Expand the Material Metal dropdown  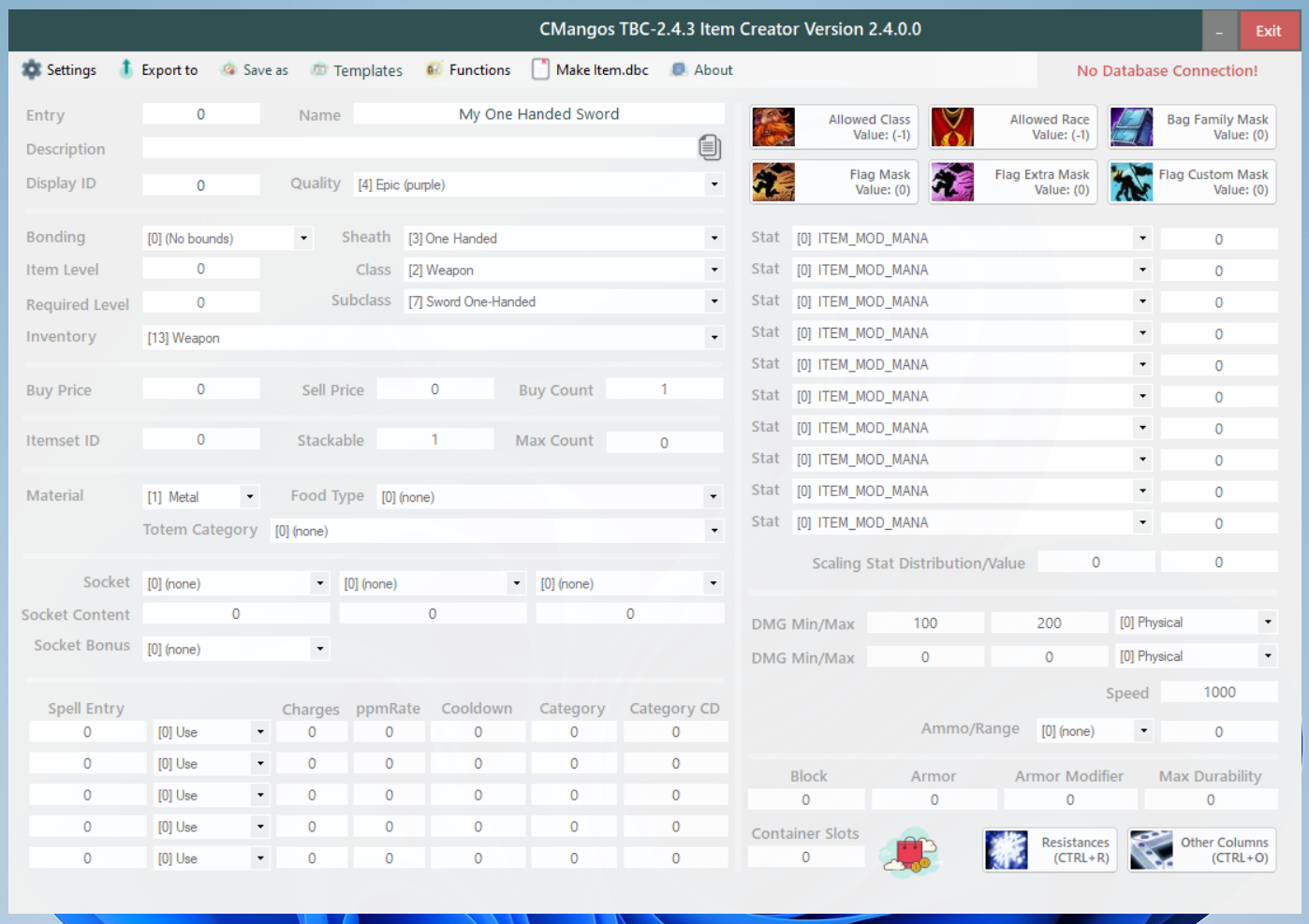pos(249,497)
